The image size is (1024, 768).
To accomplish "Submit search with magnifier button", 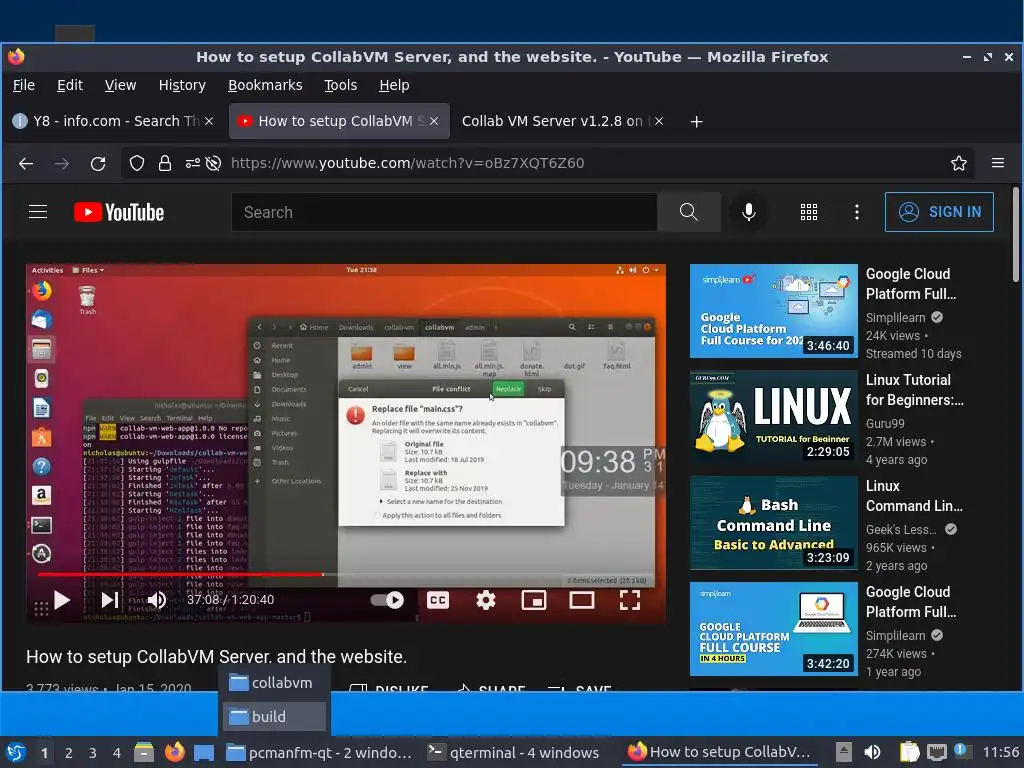I will pos(688,212).
